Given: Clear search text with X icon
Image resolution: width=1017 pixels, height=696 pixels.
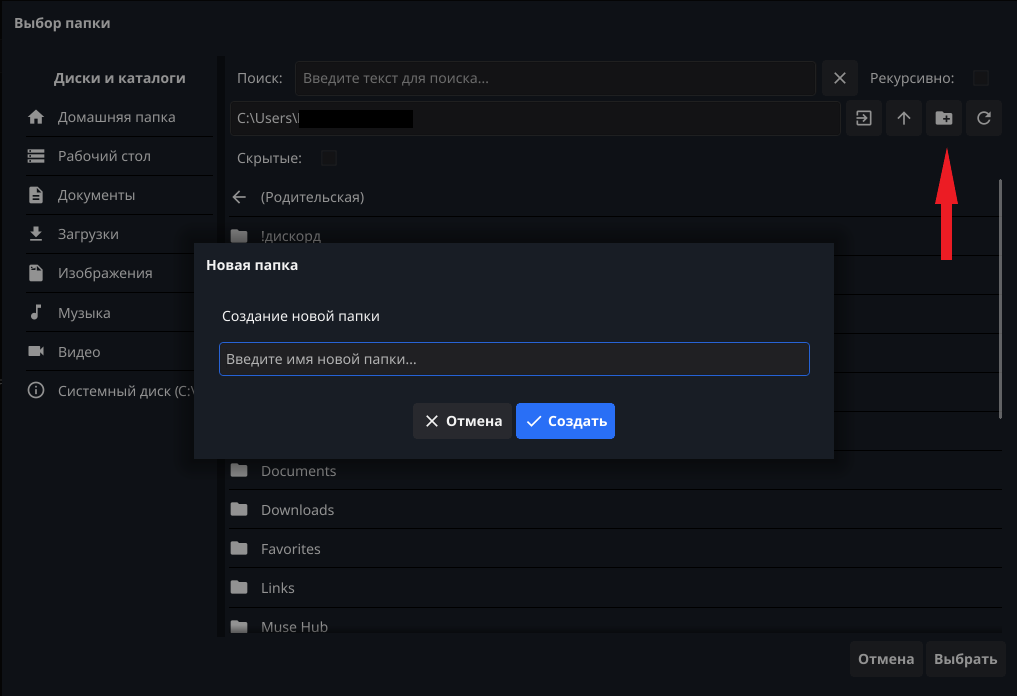Looking at the screenshot, I should 840,78.
